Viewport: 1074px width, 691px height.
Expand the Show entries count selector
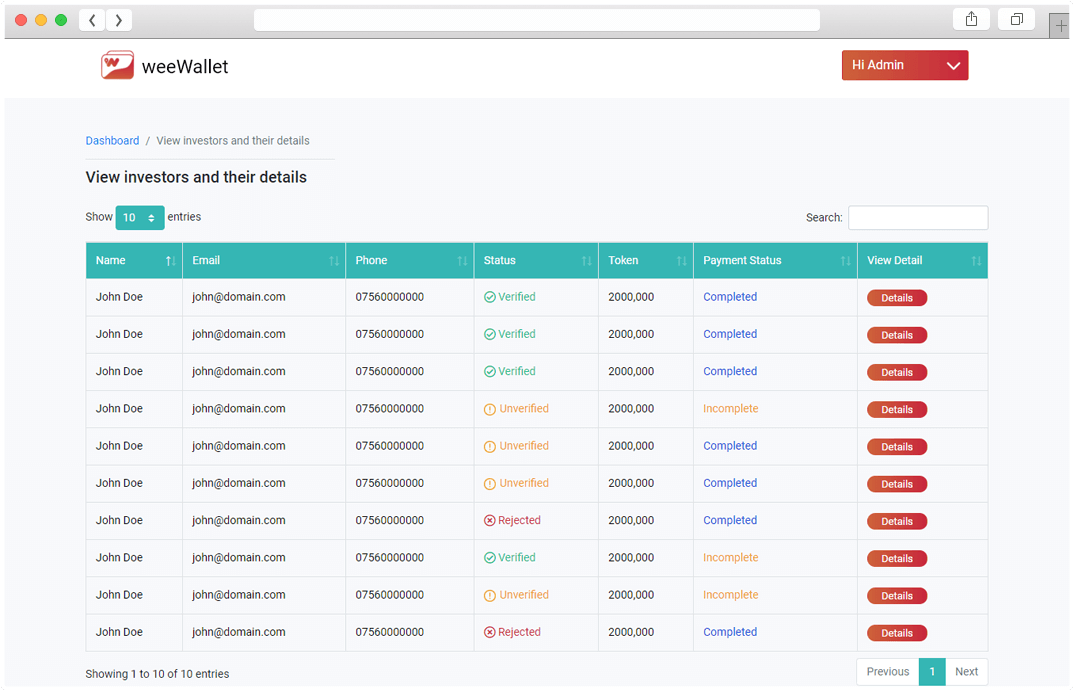click(139, 218)
